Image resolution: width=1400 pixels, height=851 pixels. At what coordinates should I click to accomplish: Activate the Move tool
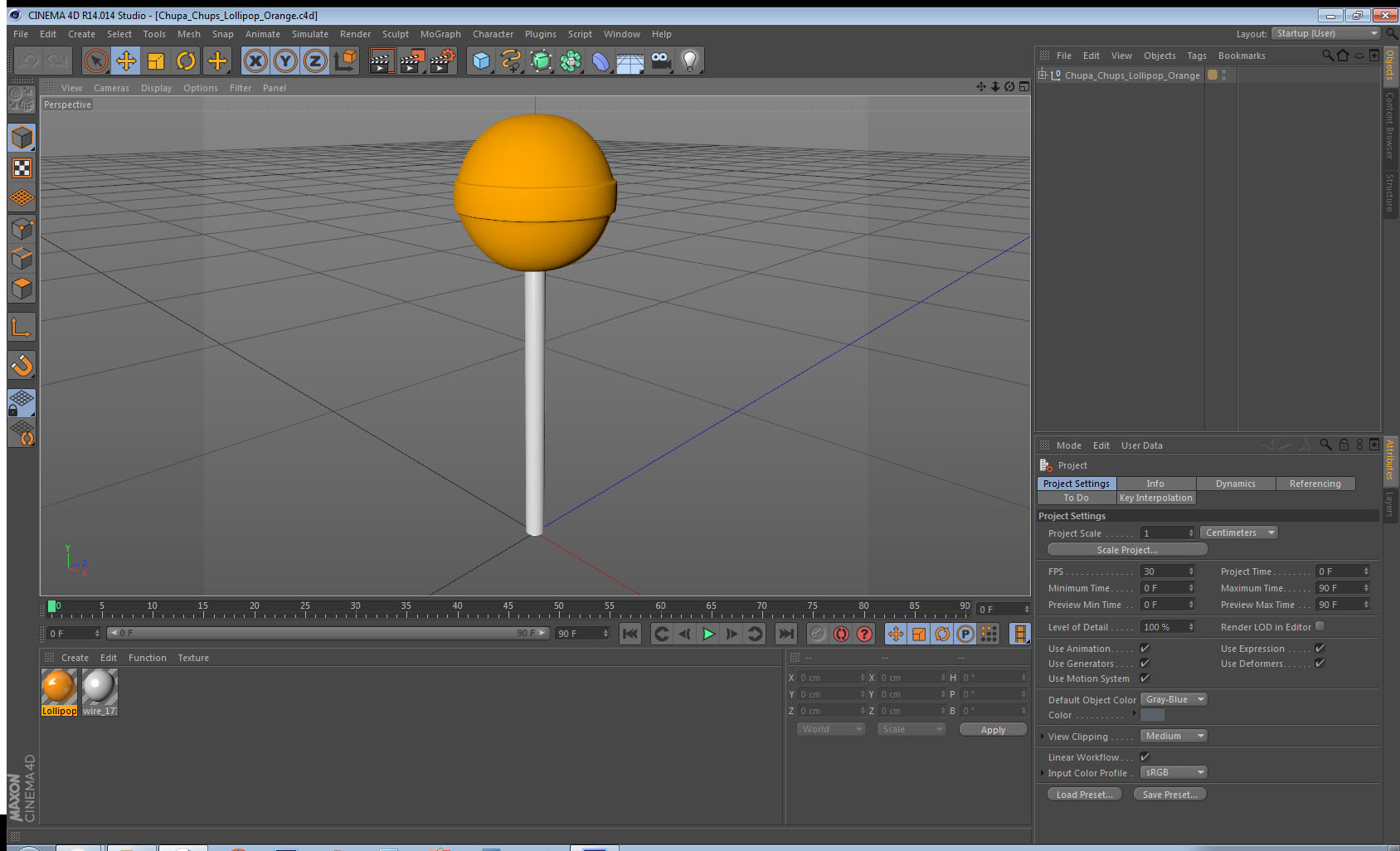(126, 61)
